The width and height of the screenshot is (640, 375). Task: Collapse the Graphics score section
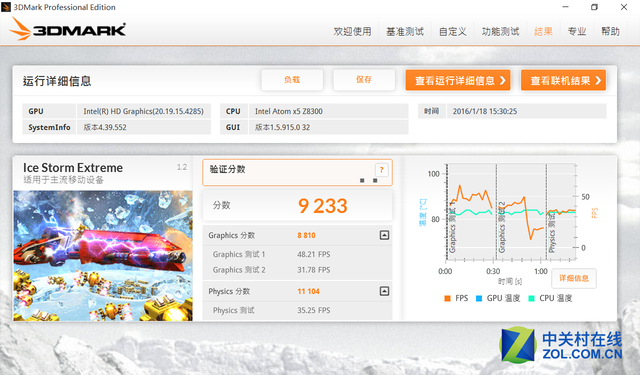384,235
